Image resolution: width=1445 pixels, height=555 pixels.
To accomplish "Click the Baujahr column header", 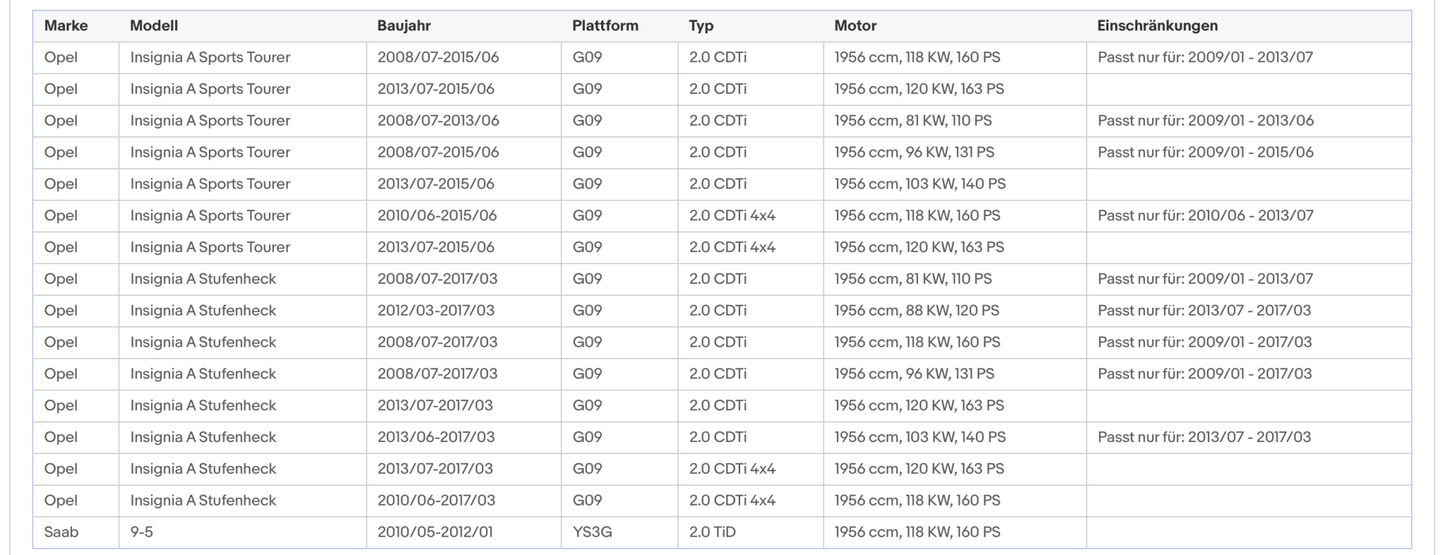I will (404, 26).
